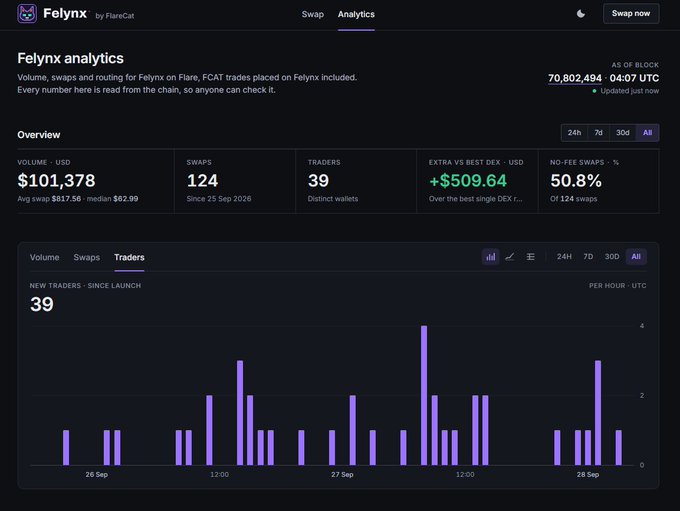Click the '28 Sep' axis label

(588, 475)
